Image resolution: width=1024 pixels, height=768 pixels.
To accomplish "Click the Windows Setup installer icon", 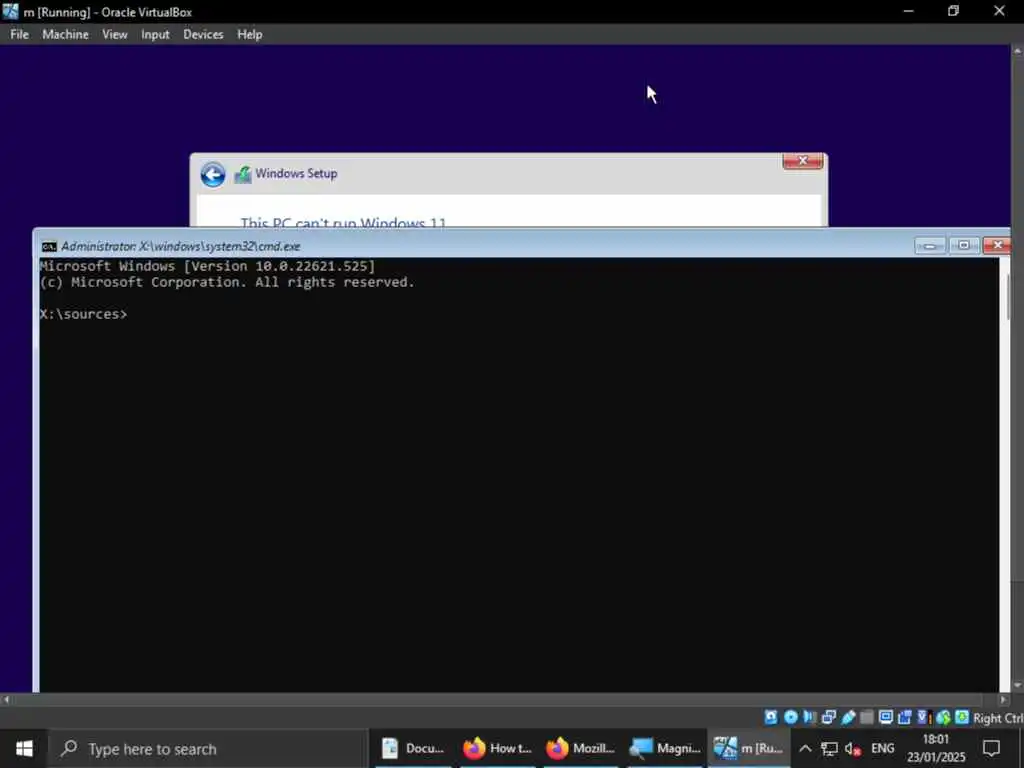I will (243, 174).
